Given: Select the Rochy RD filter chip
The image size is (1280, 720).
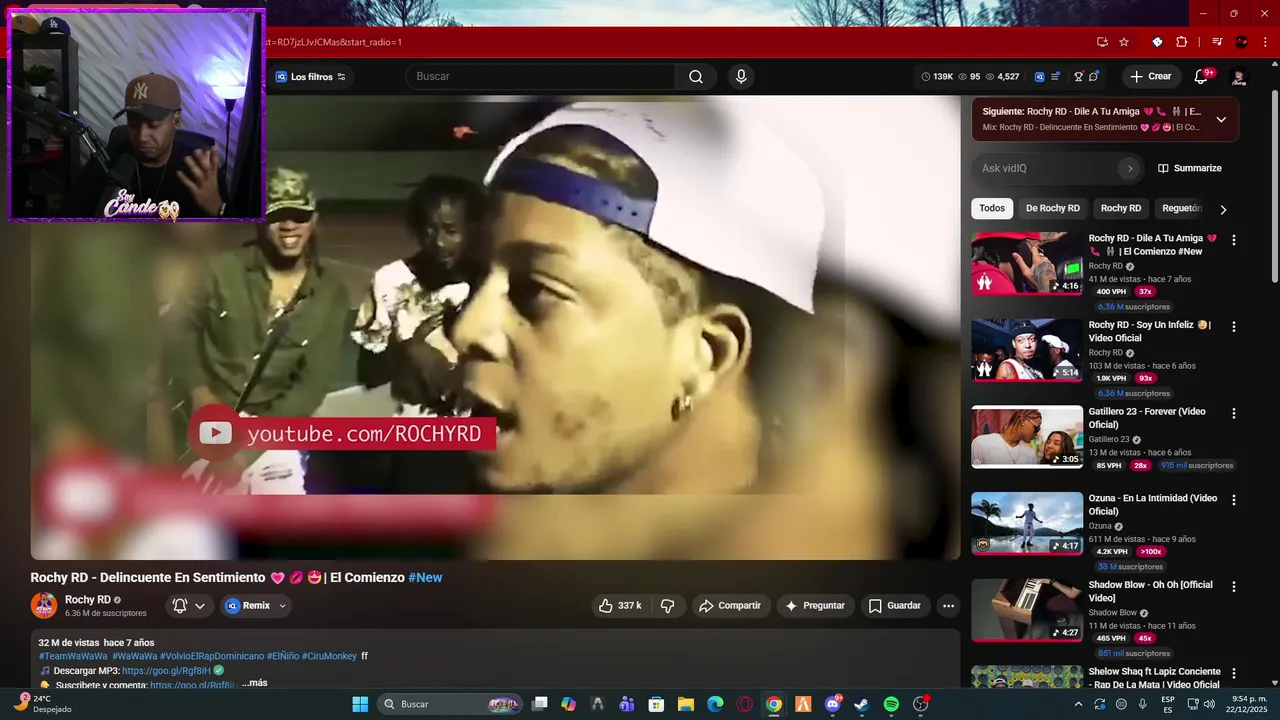Looking at the screenshot, I should pyautogui.click(x=1121, y=208).
